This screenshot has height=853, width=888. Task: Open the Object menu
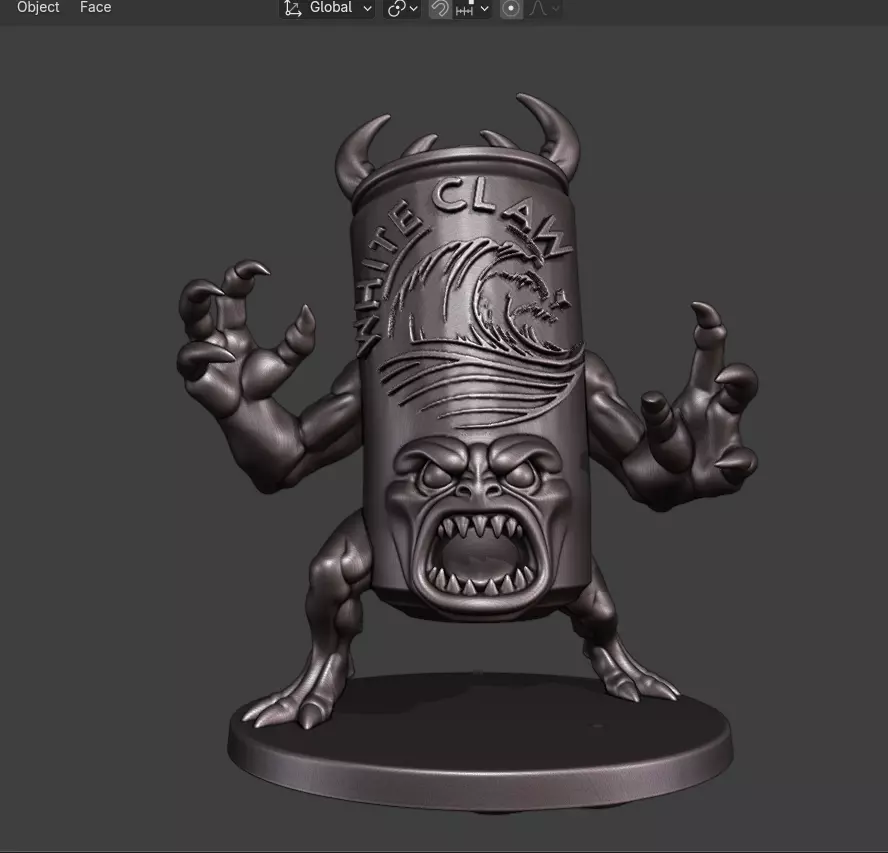(38, 7)
